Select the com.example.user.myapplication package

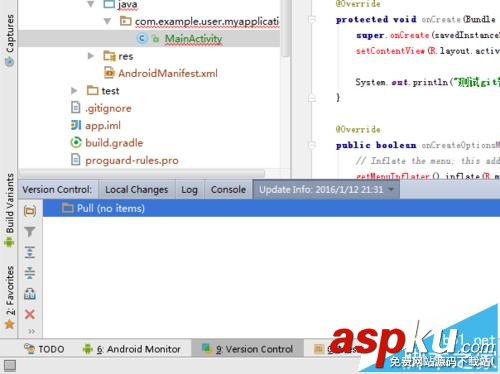click(x=207, y=21)
